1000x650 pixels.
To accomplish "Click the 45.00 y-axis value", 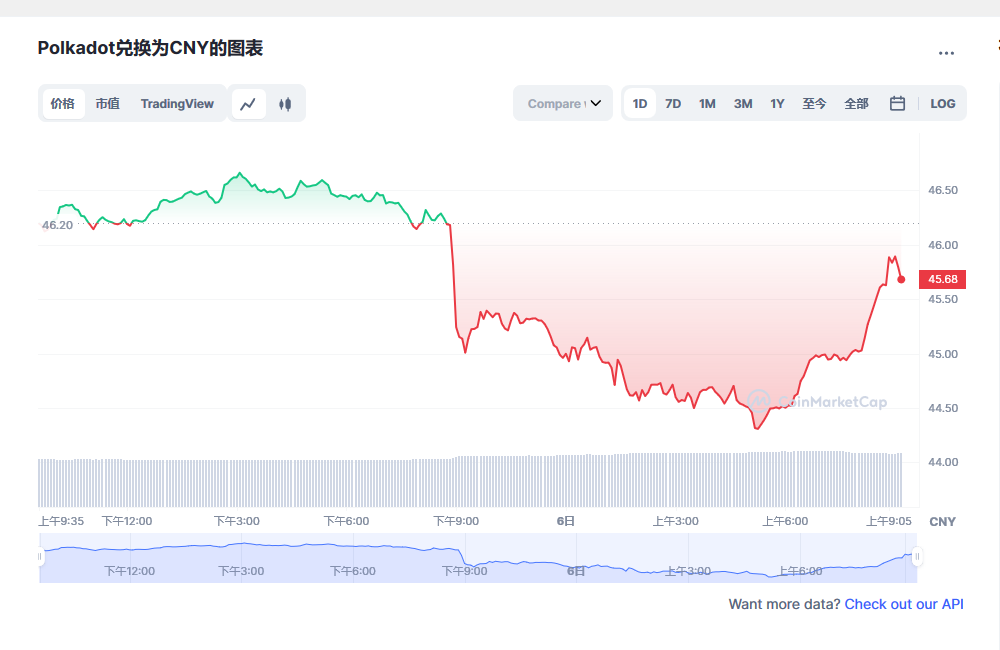I will pos(943,354).
